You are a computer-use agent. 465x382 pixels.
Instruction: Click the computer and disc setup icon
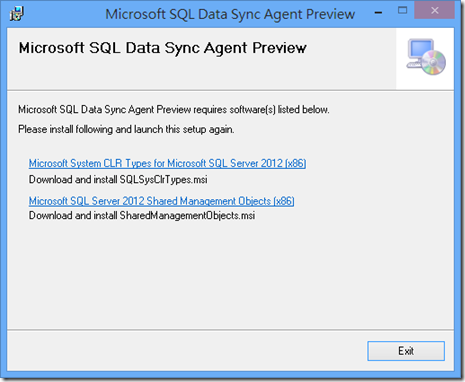(x=426, y=57)
